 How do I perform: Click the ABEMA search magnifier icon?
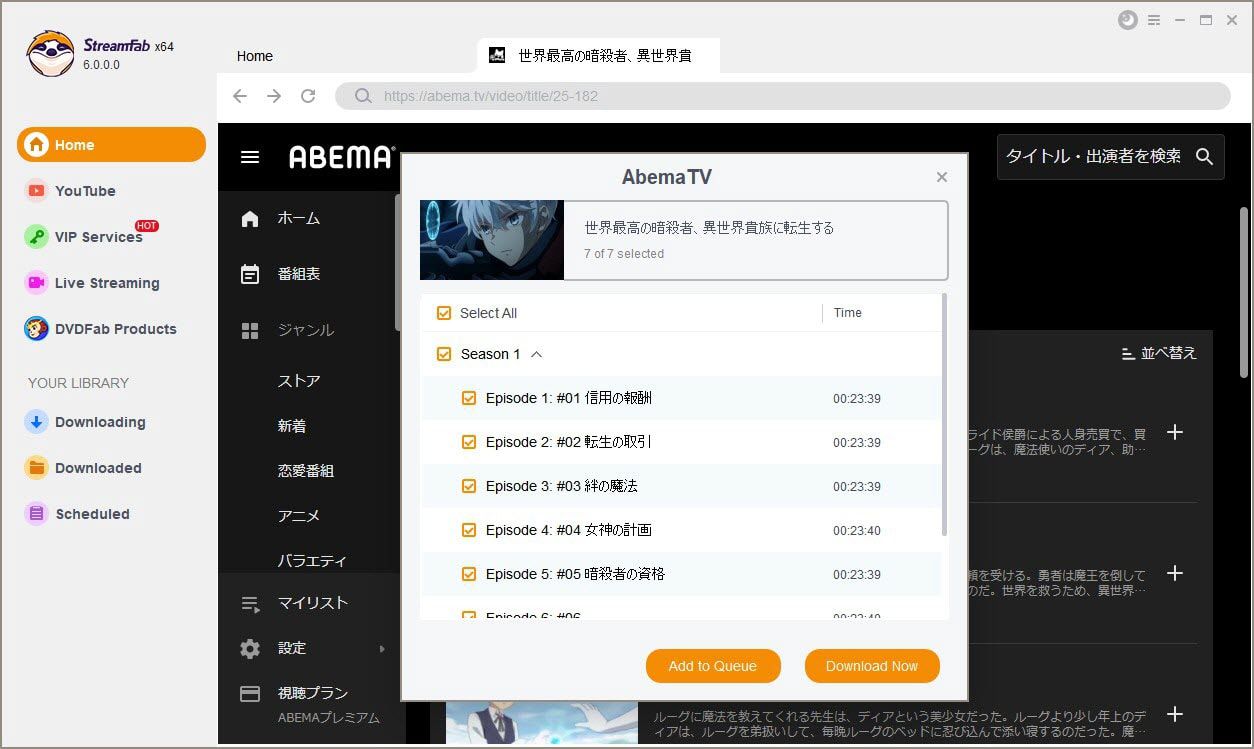click(x=1204, y=157)
